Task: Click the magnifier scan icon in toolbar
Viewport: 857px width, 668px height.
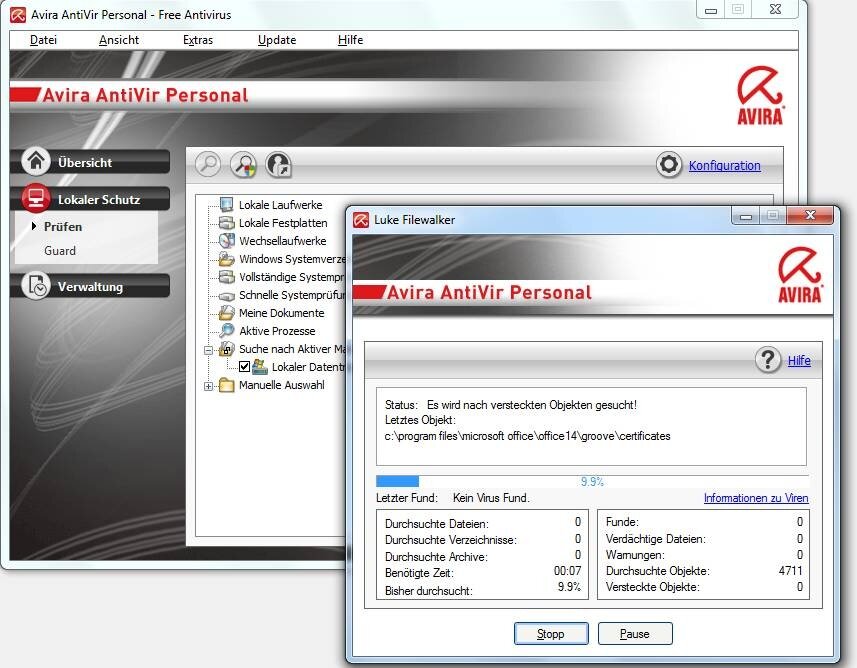Action: (x=208, y=165)
